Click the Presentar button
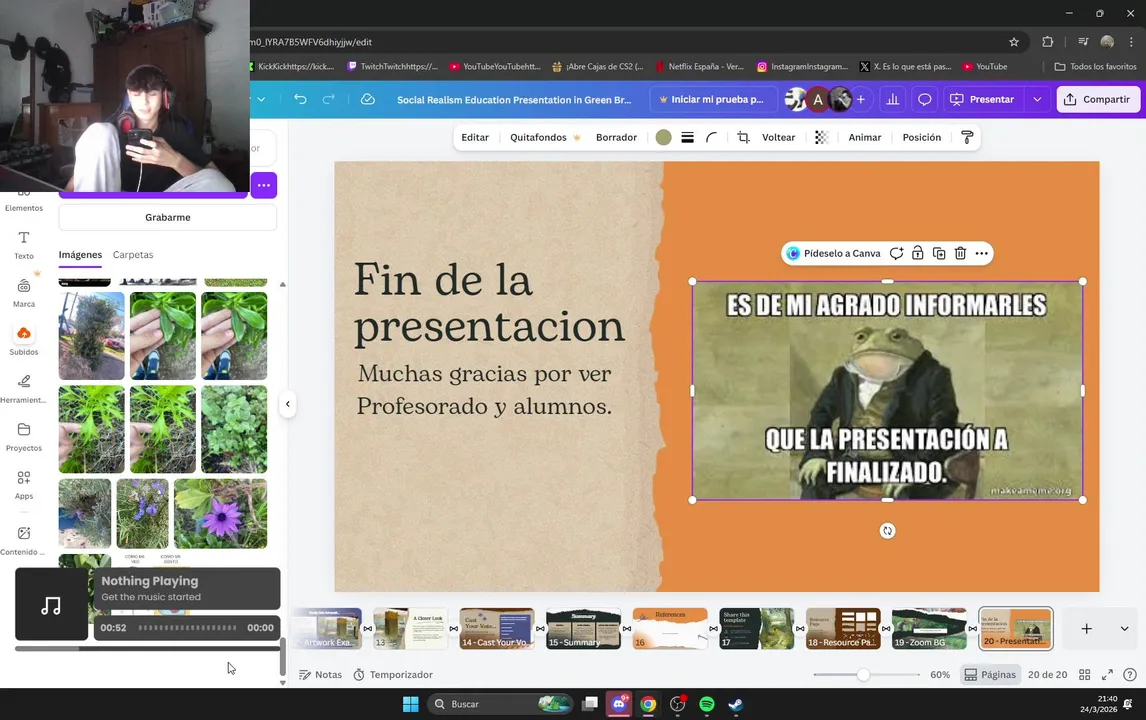The image size is (1146, 720). coord(982,99)
